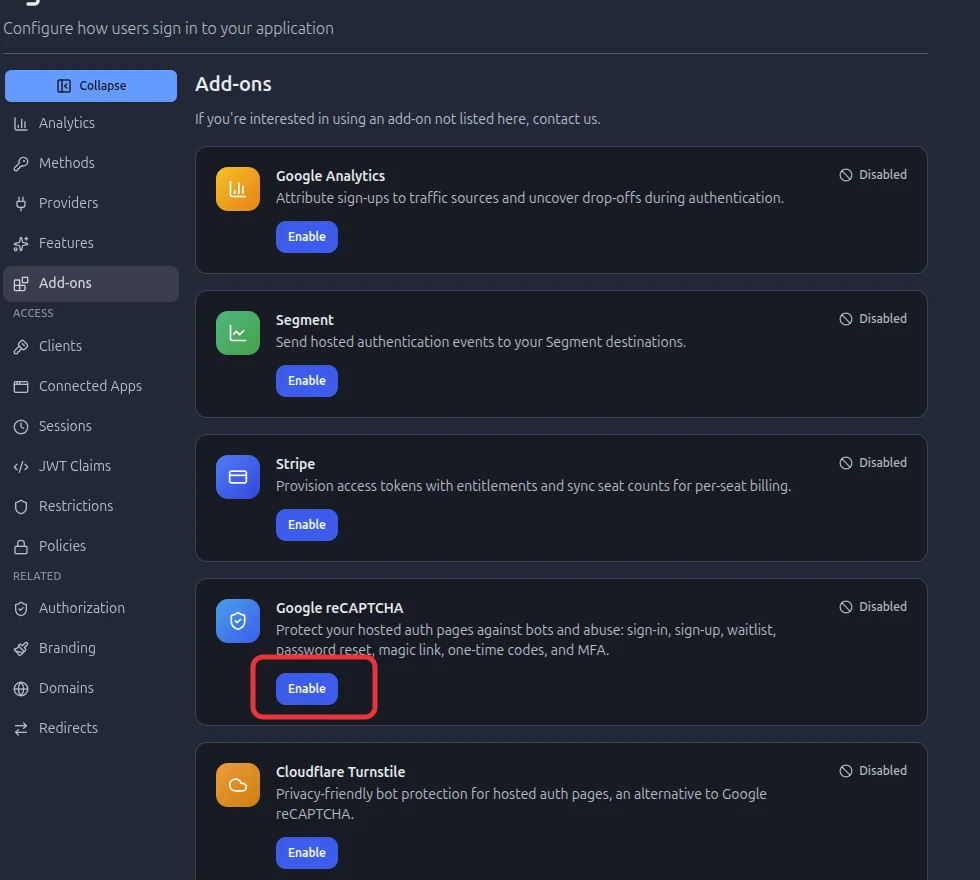
Task: Click the Authorization shield-check icon
Action: click(21, 609)
